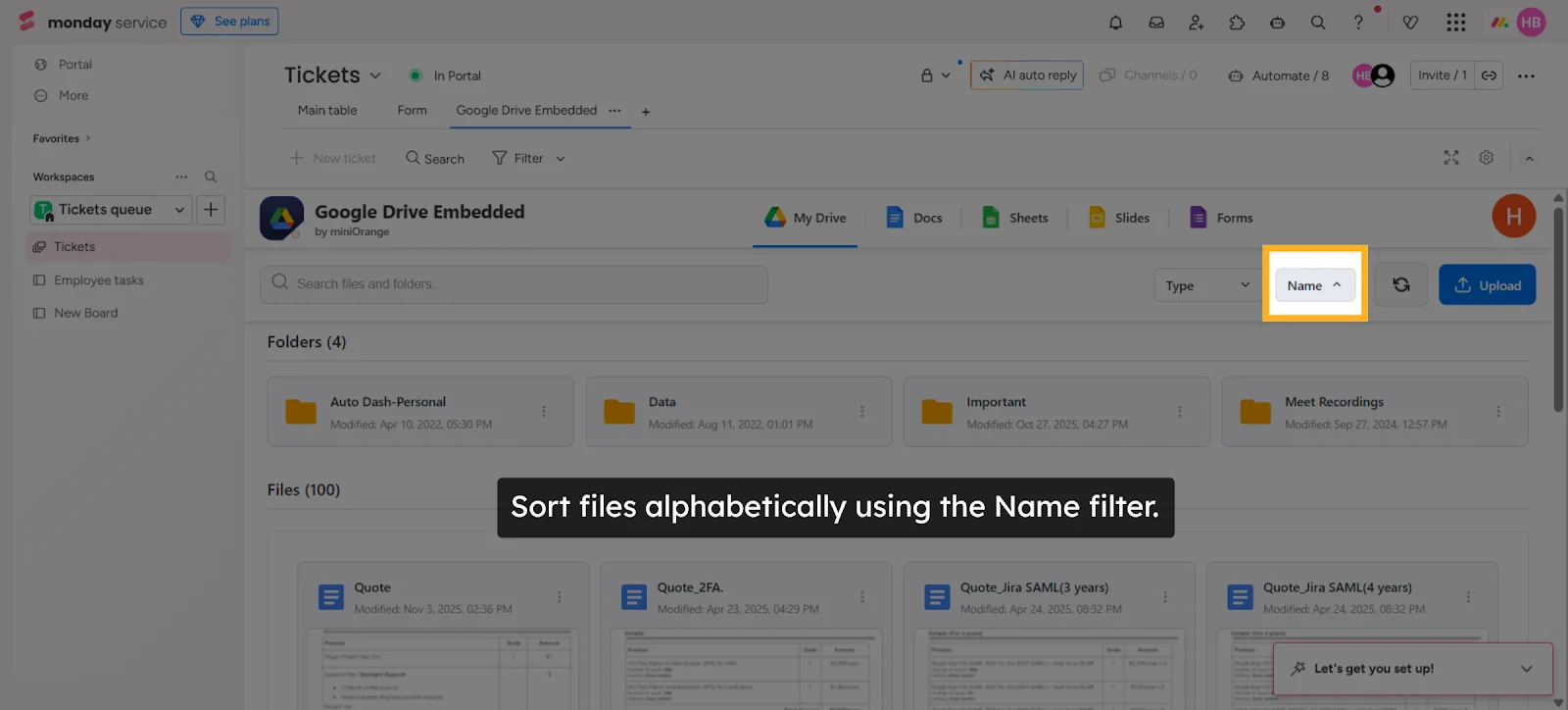The width and height of the screenshot is (1568, 710).
Task: Click the copy link icon next to Invite
Action: (x=1489, y=76)
